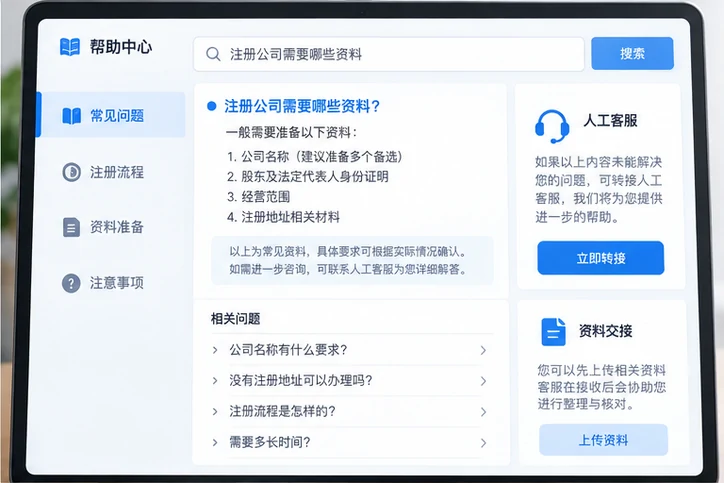Click right arrow on 公司名称有什么要求? row

[x=483, y=350]
